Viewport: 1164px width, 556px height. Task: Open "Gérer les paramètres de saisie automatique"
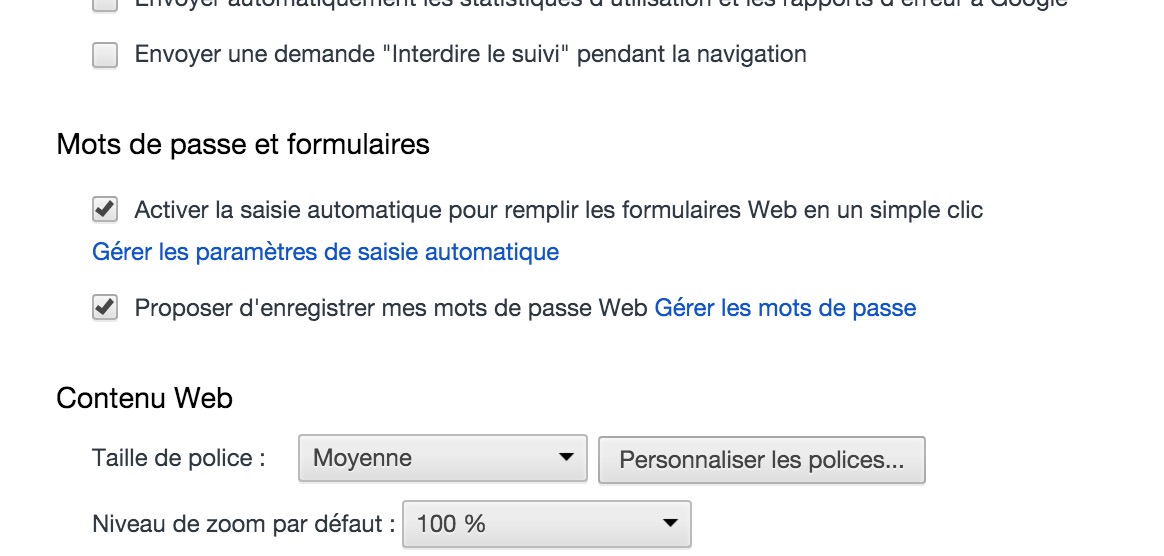325,252
